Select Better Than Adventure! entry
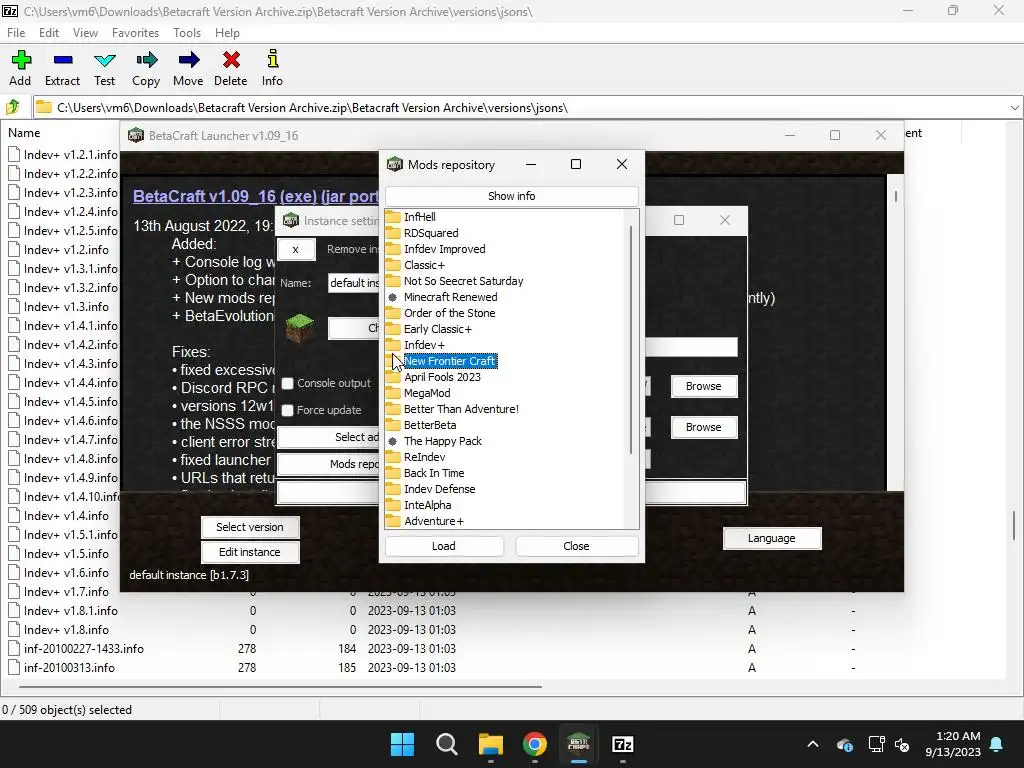 461,409
